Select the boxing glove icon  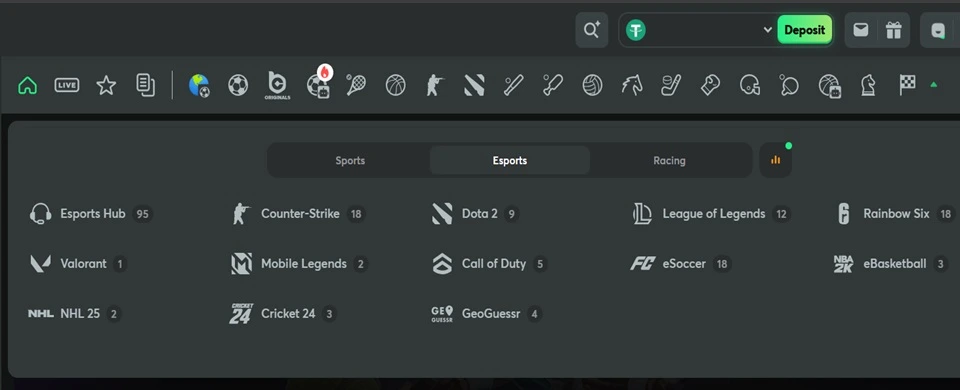tap(710, 85)
